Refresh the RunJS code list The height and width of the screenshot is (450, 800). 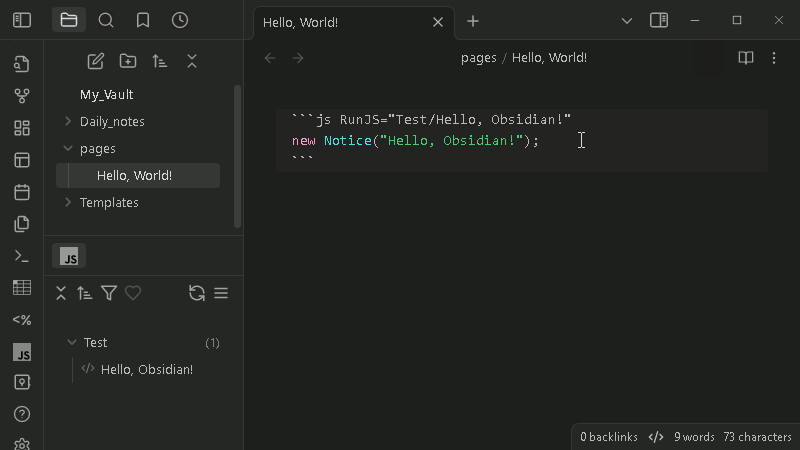(x=196, y=293)
